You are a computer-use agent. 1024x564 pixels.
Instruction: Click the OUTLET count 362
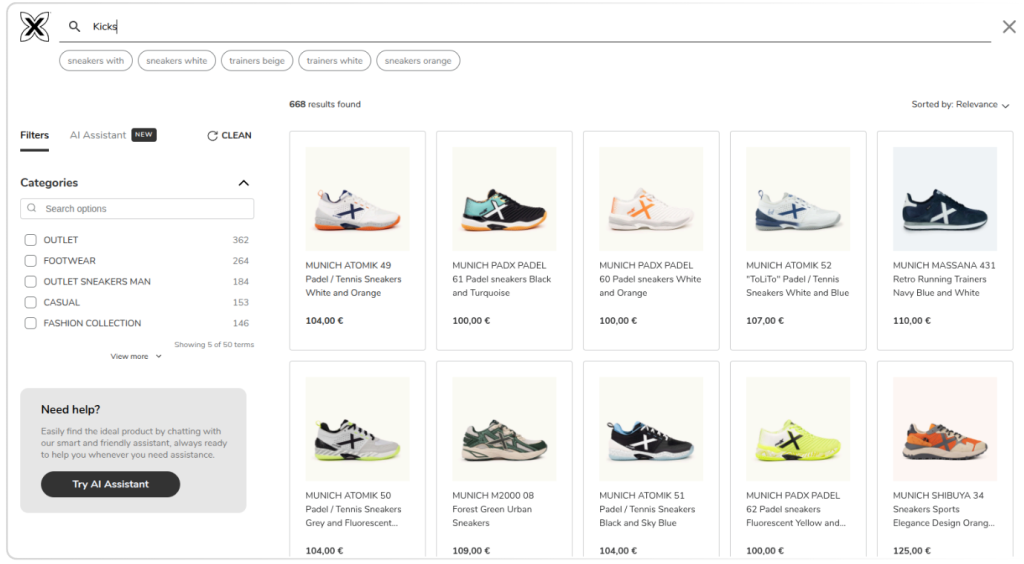(240, 240)
